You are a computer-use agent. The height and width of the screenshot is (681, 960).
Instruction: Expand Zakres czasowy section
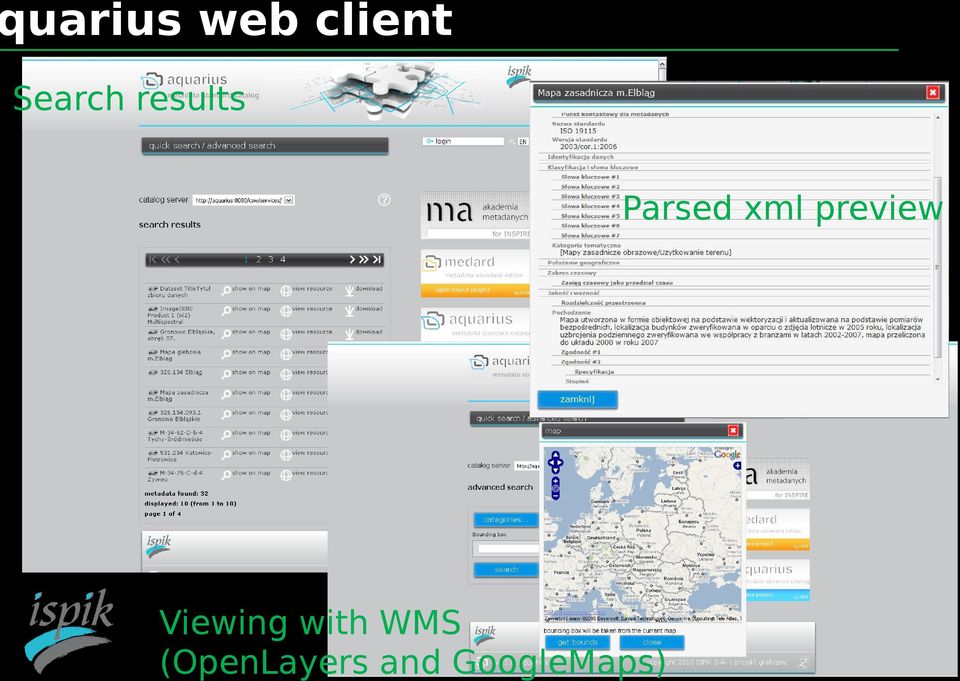point(572,273)
